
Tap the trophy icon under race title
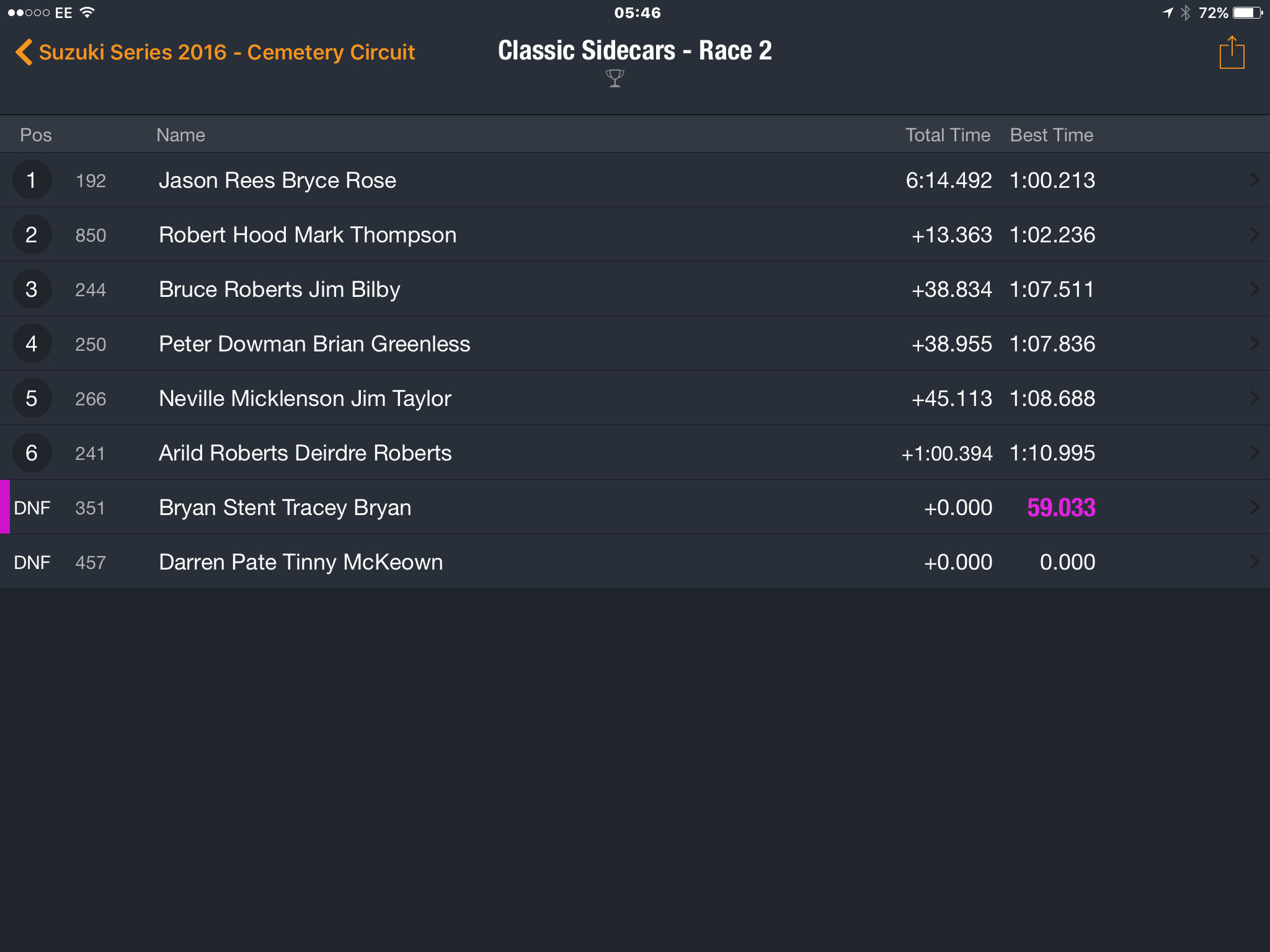(x=615, y=79)
